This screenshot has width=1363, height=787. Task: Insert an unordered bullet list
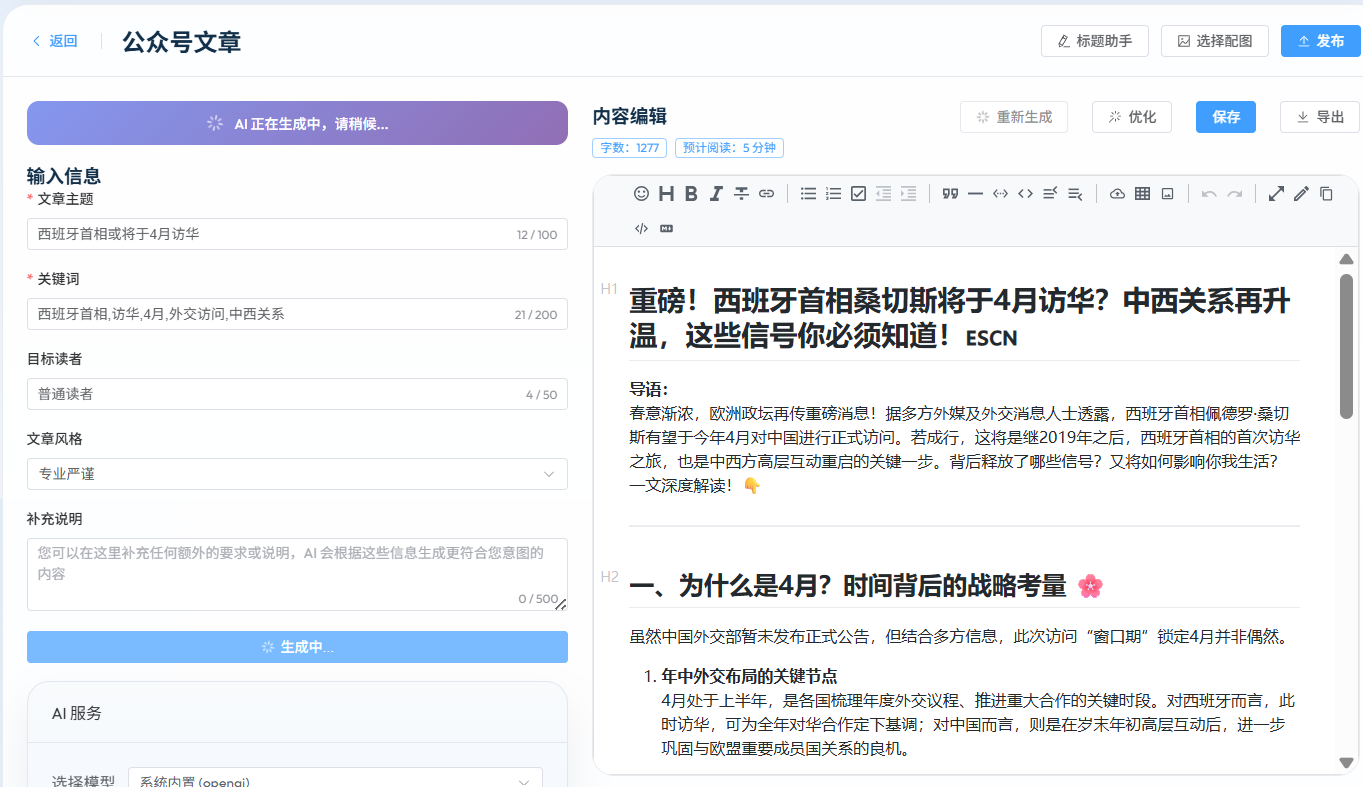[808, 194]
